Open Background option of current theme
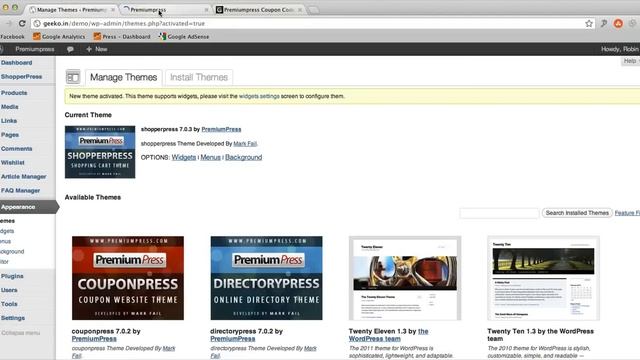Viewport: 640px width, 360px height. (243, 158)
